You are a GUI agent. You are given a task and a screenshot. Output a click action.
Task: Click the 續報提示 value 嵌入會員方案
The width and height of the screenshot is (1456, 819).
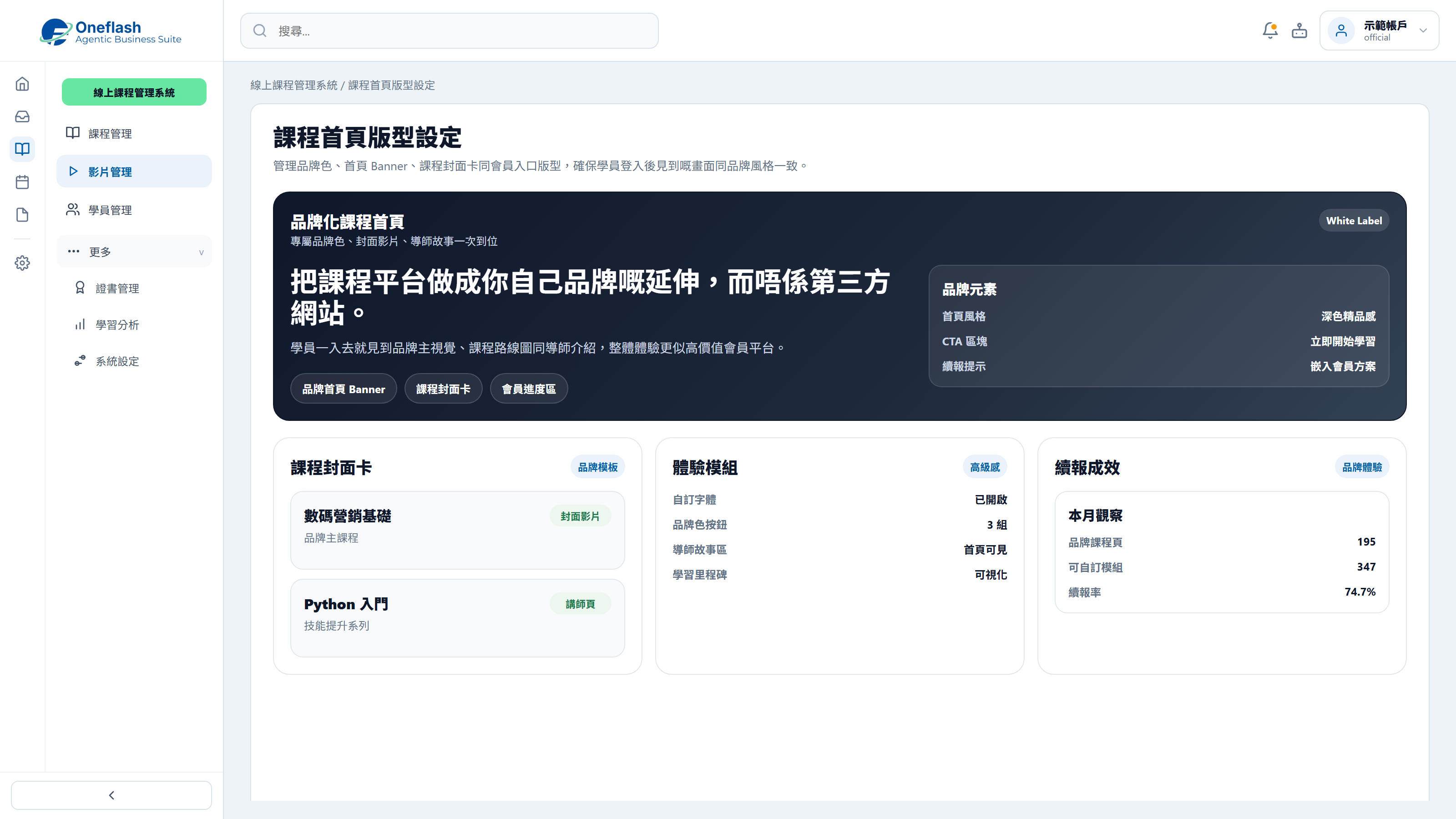click(x=1343, y=366)
